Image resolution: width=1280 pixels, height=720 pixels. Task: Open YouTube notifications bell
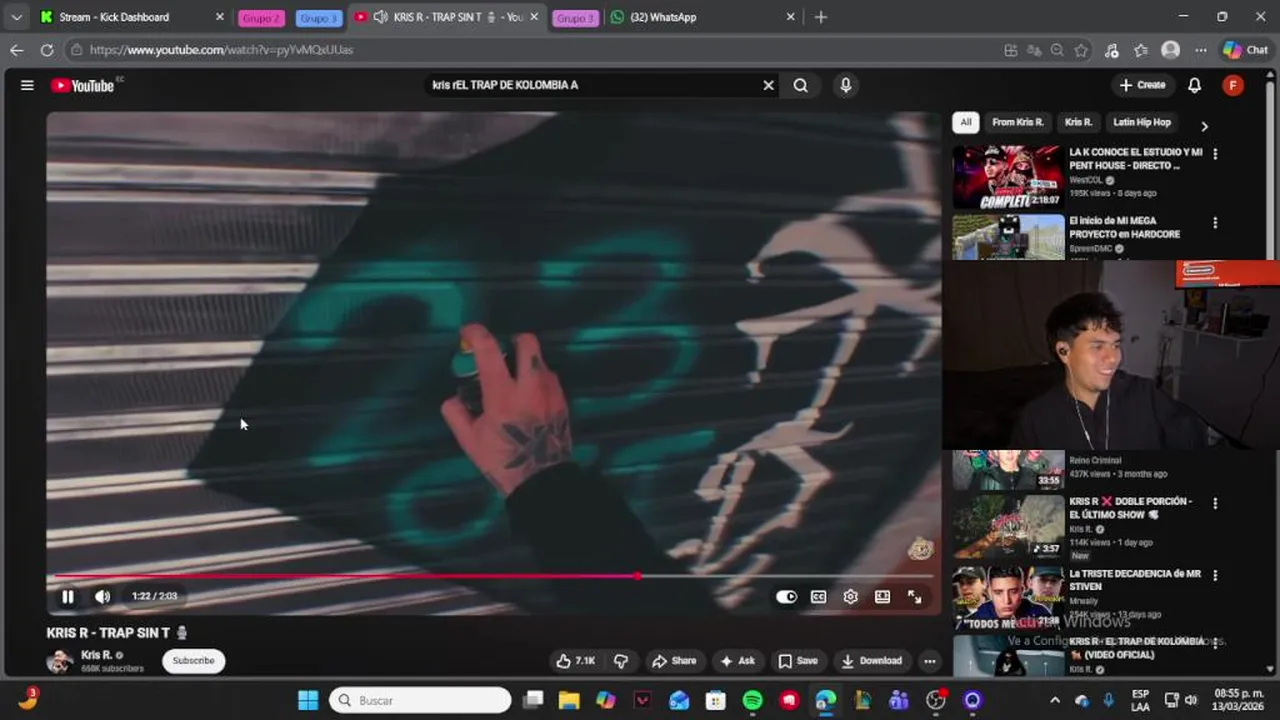[x=1194, y=85]
